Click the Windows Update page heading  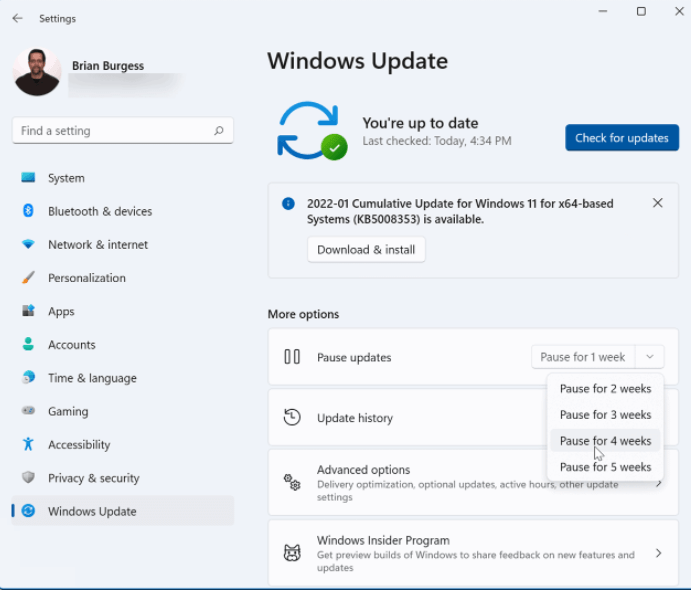pos(357,61)
